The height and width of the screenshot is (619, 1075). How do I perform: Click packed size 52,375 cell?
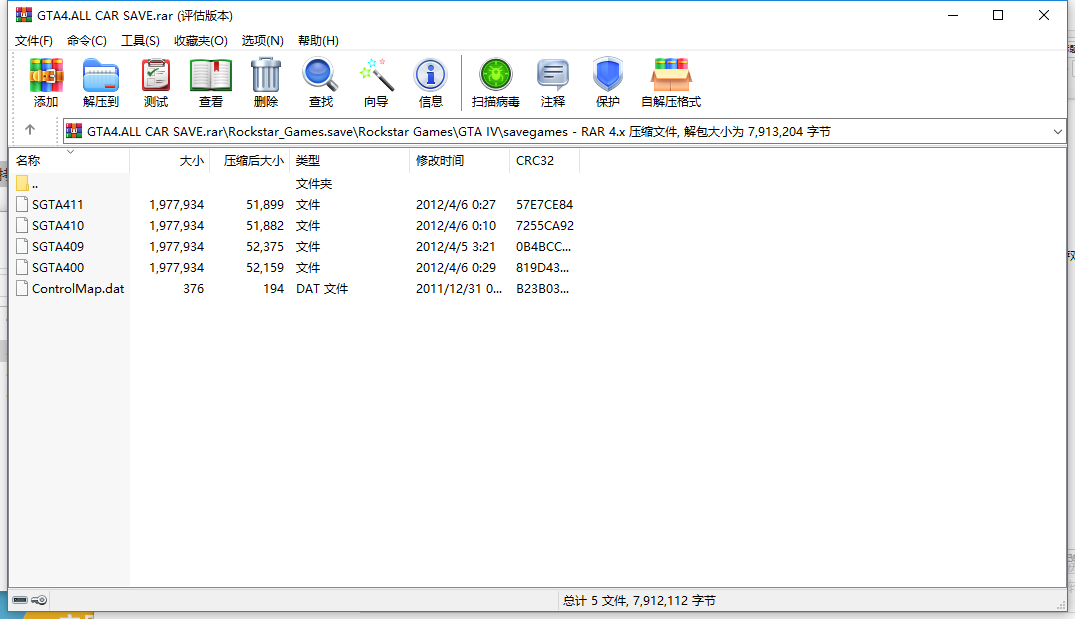coord(265,247)
